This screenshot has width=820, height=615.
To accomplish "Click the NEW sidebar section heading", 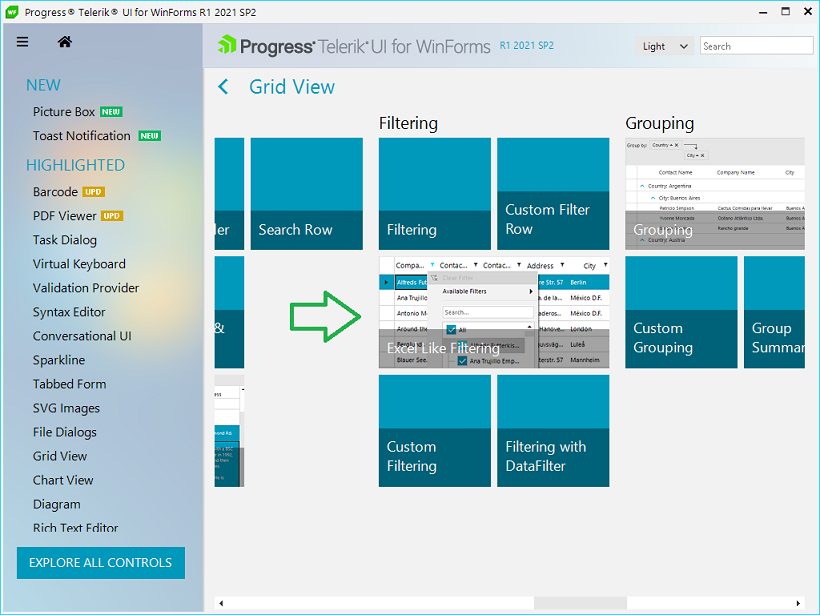I will [x=43, y=85].
